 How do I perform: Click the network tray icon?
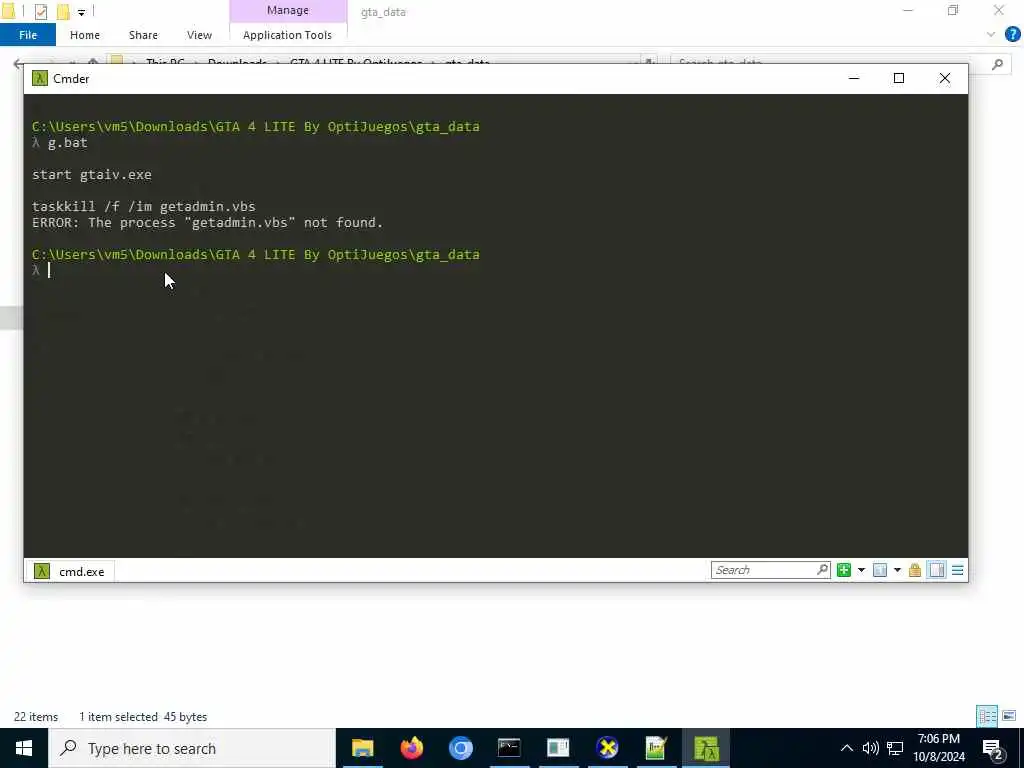point(895,748)
